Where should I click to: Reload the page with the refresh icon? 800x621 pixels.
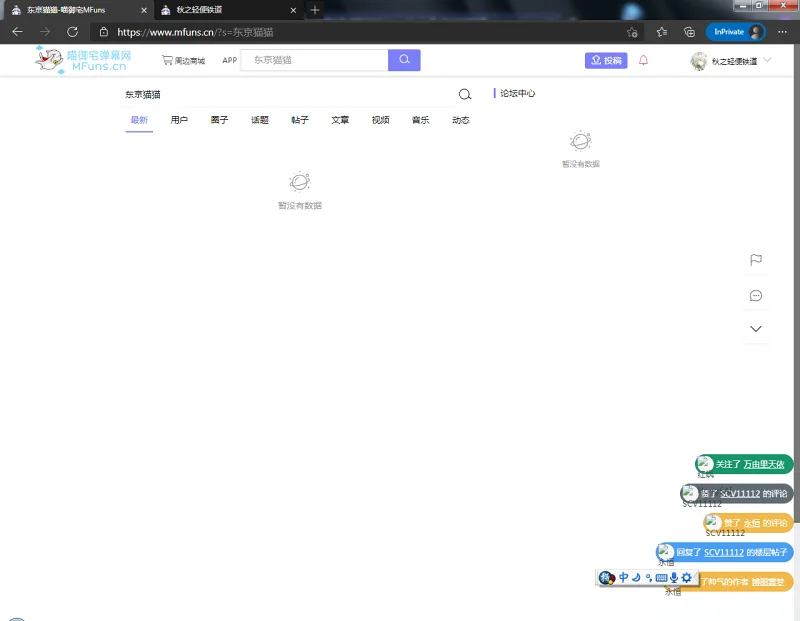point(72,32)
